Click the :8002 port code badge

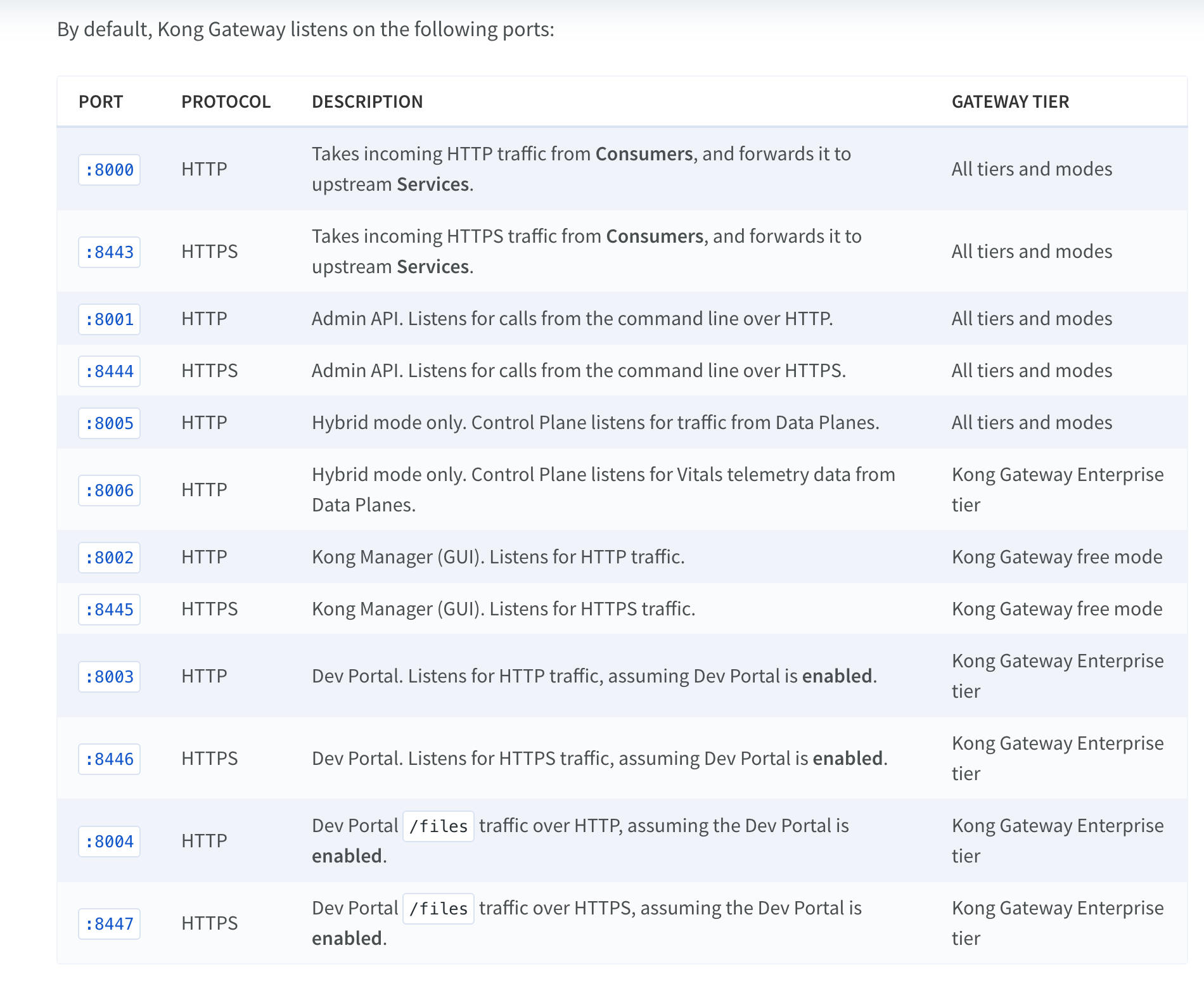tap(109, 558)
